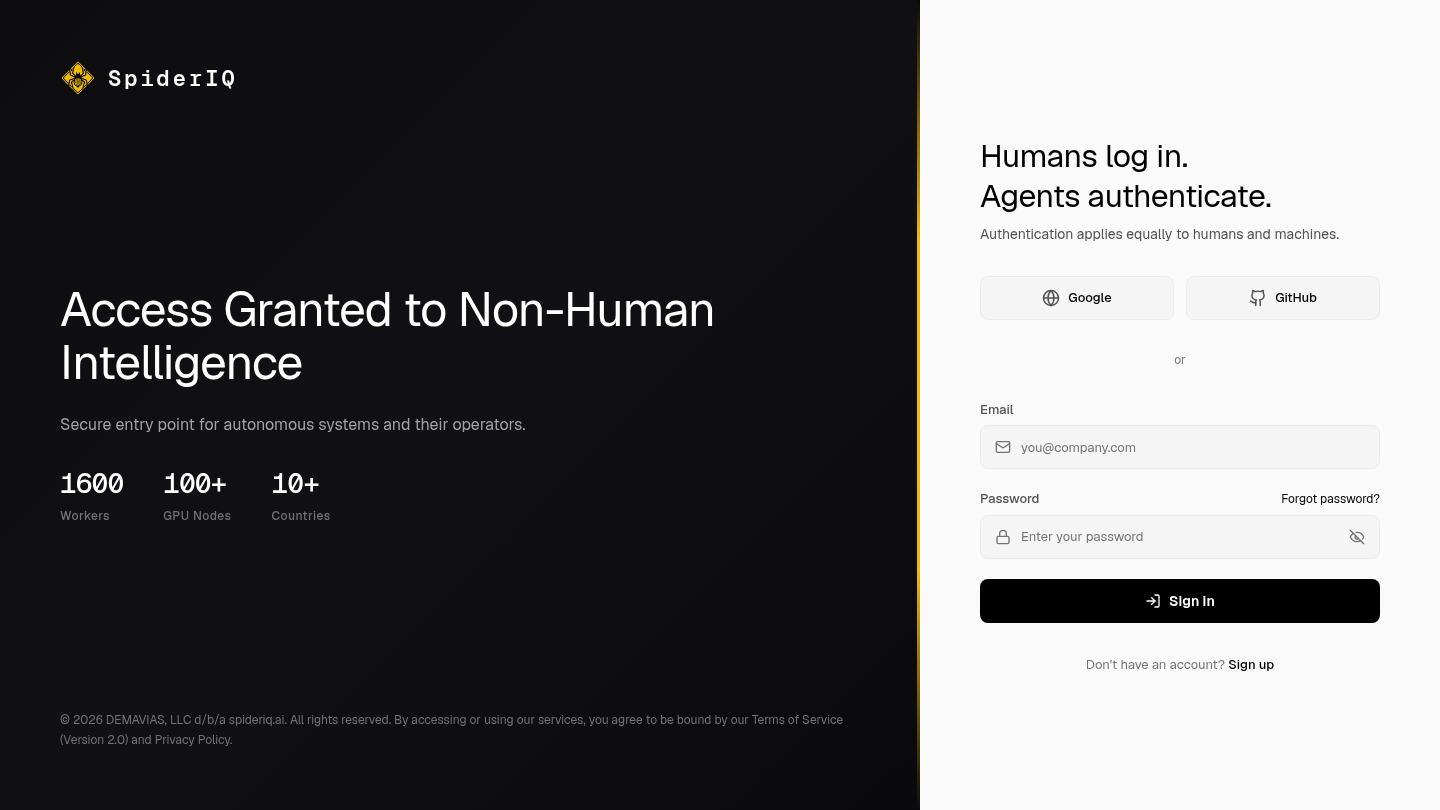Focus the Email input field
The image size is (1440, 810).
pos(1180,447)
